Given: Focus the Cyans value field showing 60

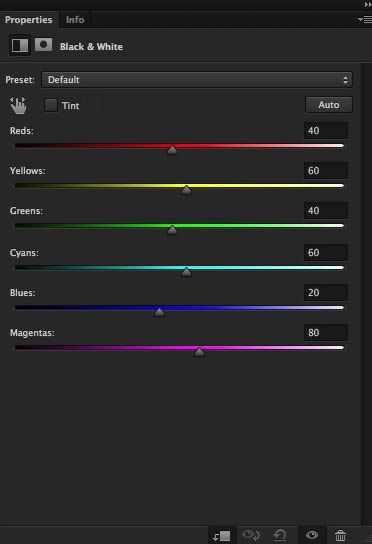Looking at the screenshot, I should click(x=326, y=252).
